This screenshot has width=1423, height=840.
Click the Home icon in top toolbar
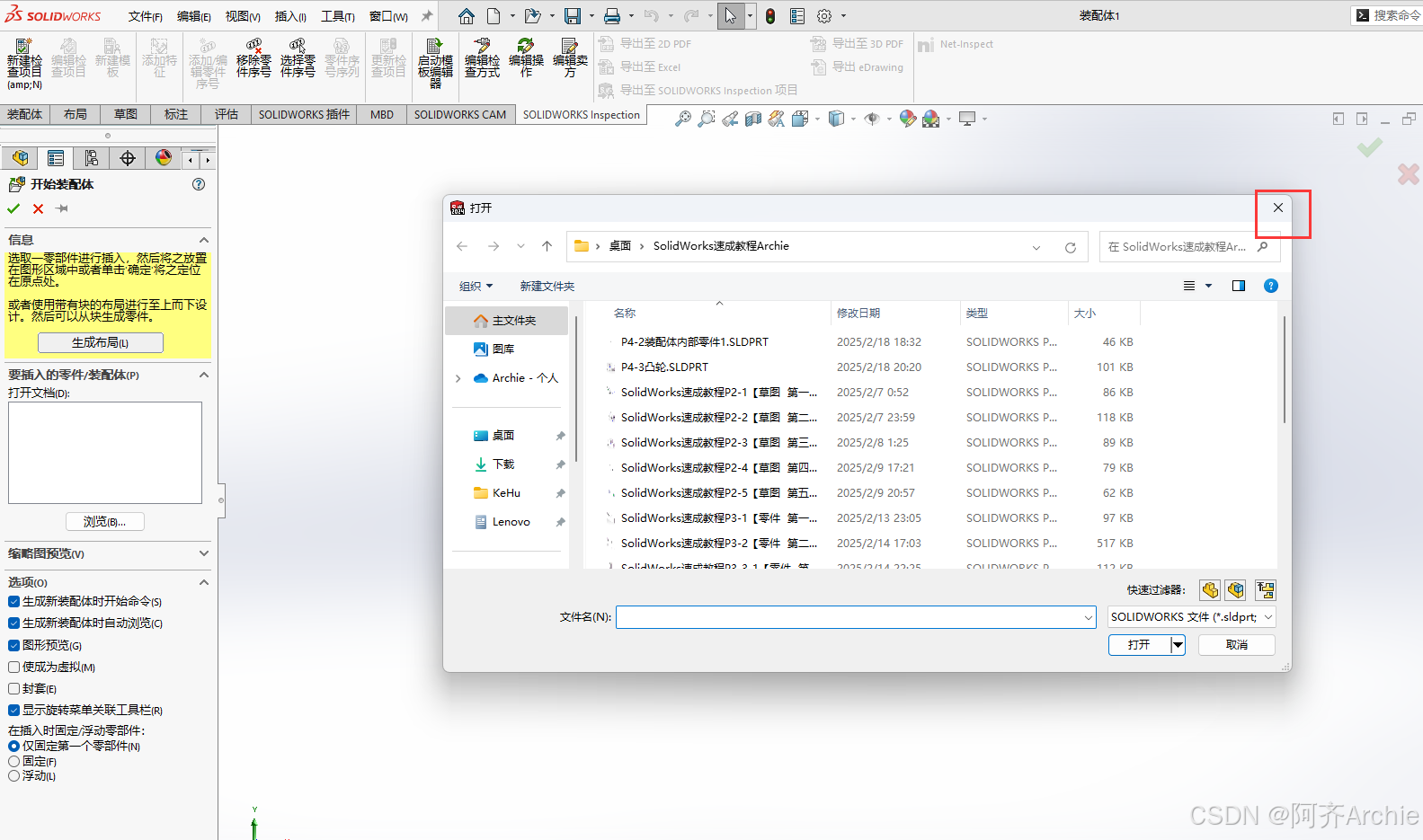pyautogui.click(x=466, y=16)
